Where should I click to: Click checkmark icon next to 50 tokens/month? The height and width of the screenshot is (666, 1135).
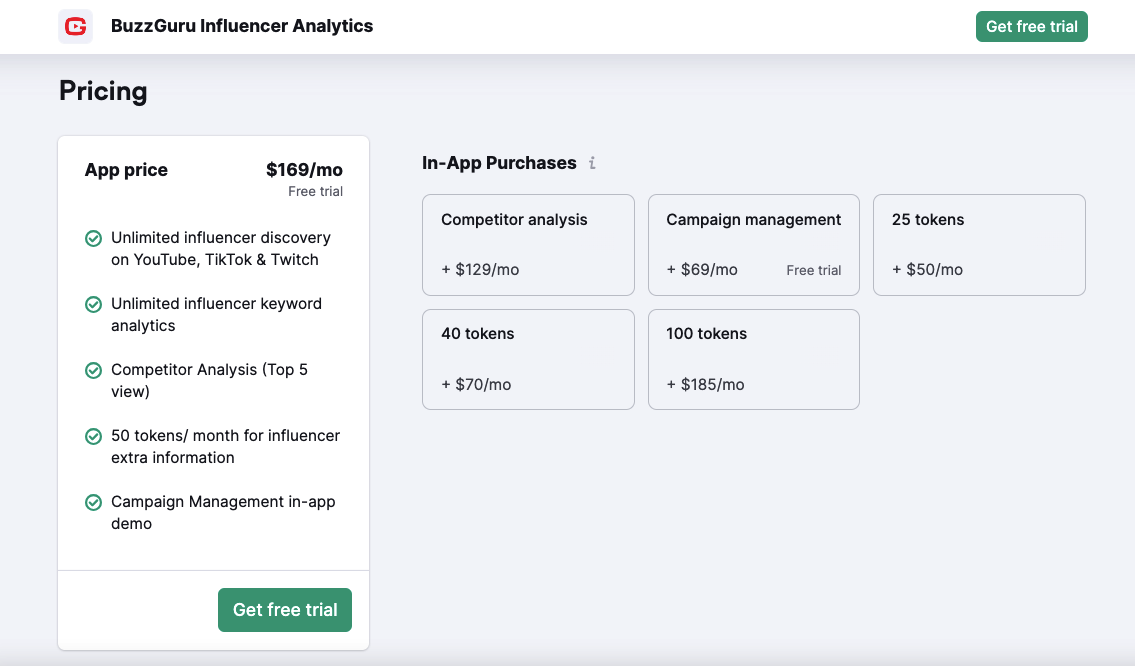click(x=93, y=437)
